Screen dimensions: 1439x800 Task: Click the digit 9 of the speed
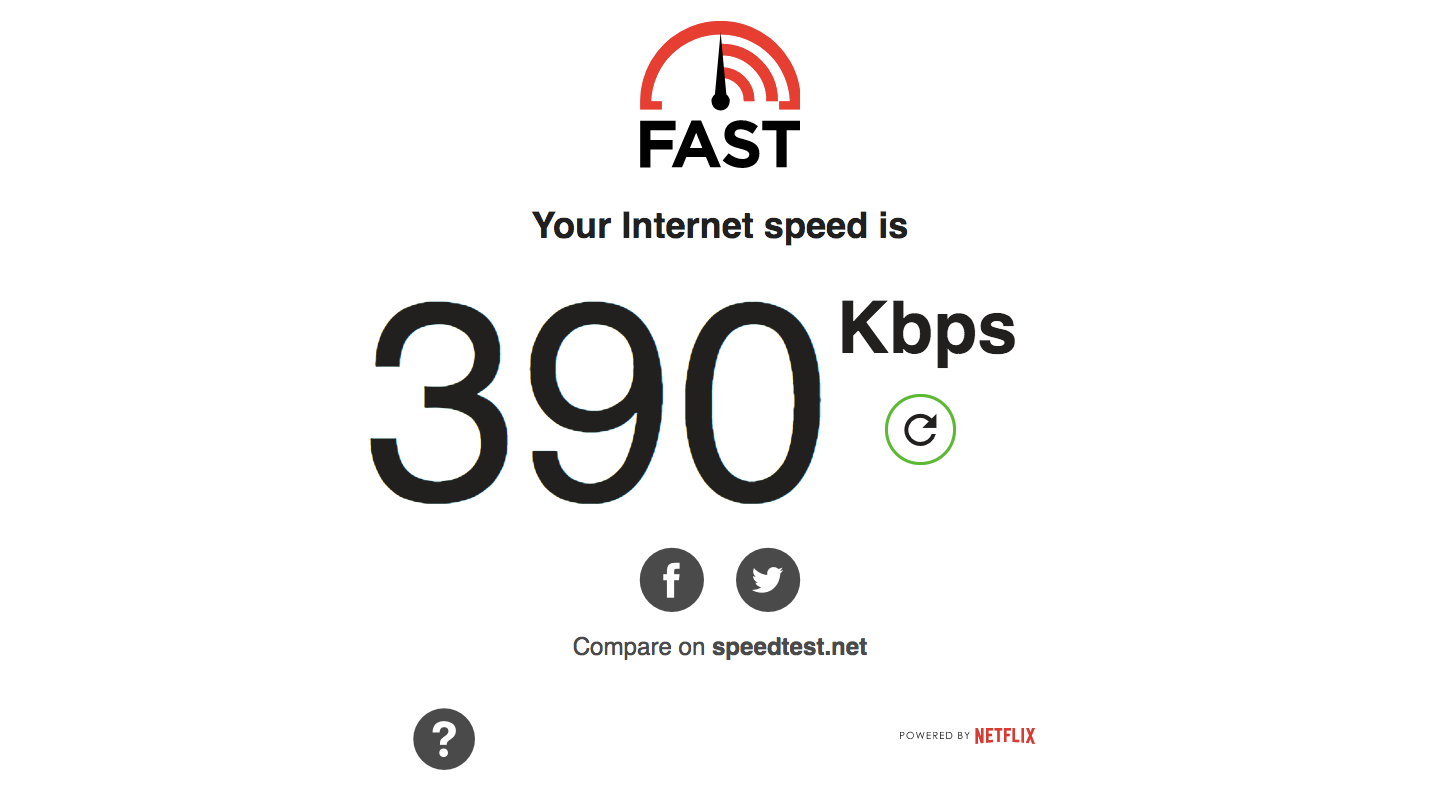(x=596, y=403)
